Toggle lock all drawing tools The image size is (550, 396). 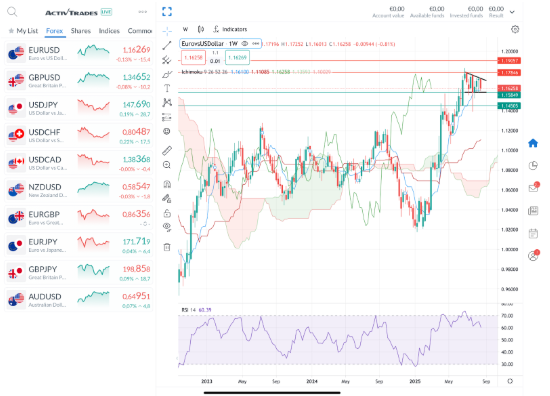click(x=167, y=213)
